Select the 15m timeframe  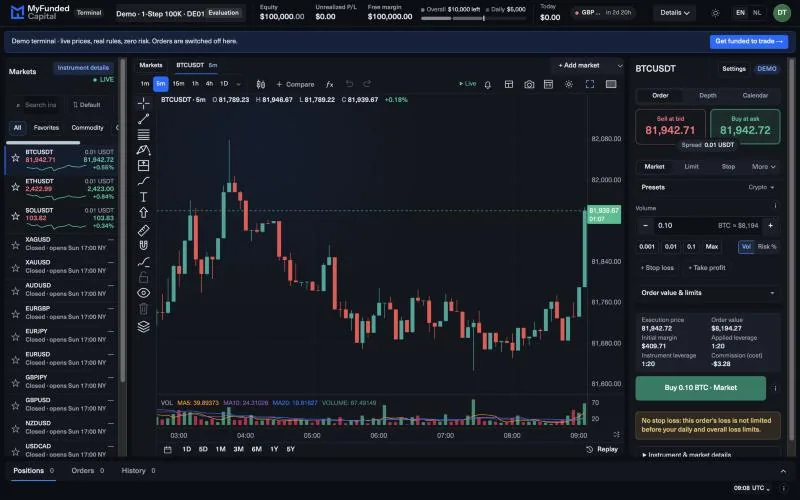(178, 84)
